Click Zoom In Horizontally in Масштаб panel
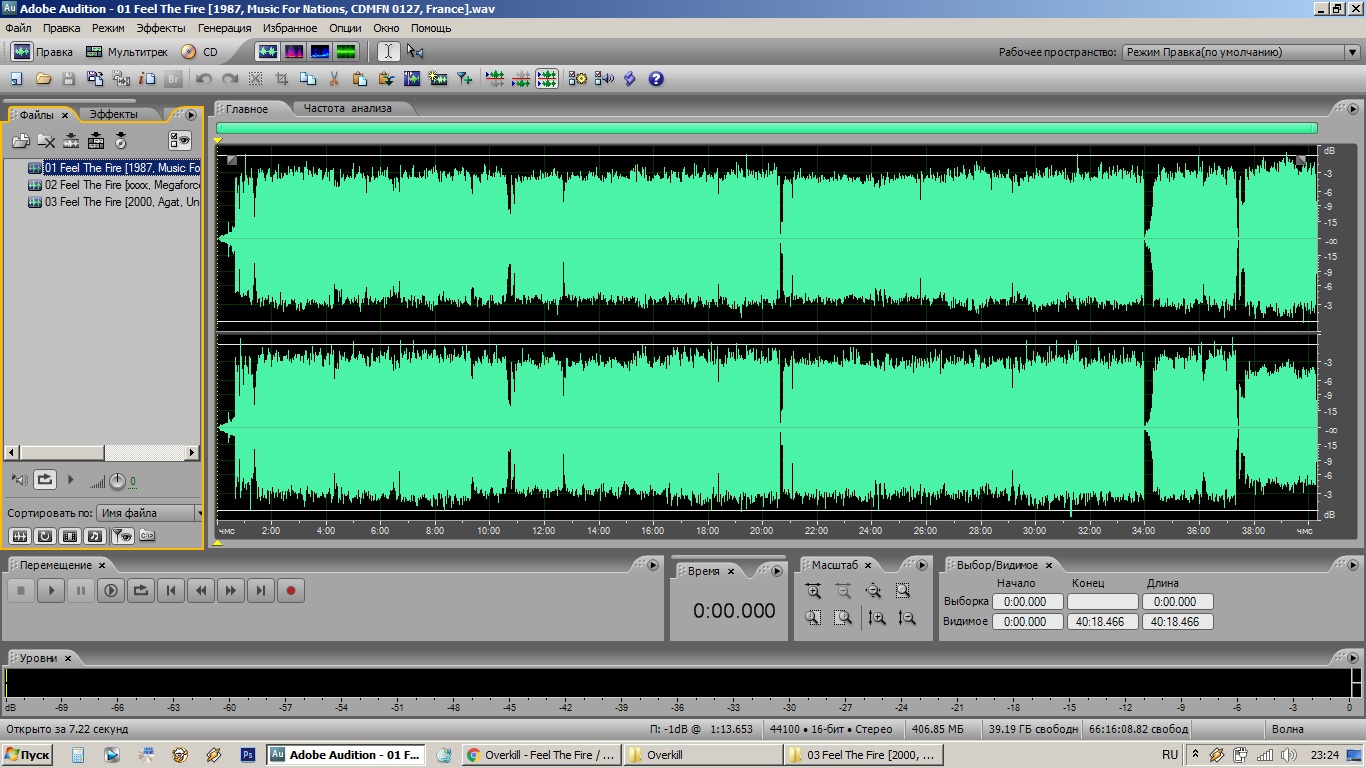1366x768 pixels. pos(813,591)
